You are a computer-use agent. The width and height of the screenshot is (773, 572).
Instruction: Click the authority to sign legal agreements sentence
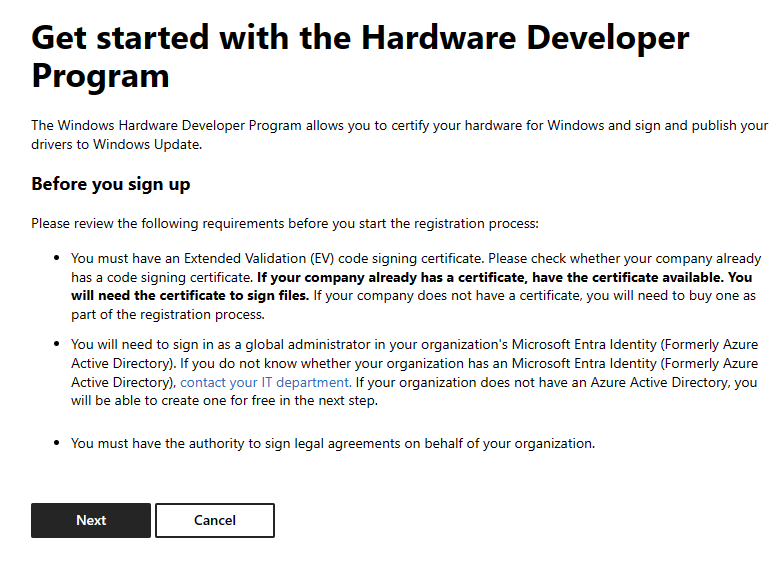click(333, 443)
